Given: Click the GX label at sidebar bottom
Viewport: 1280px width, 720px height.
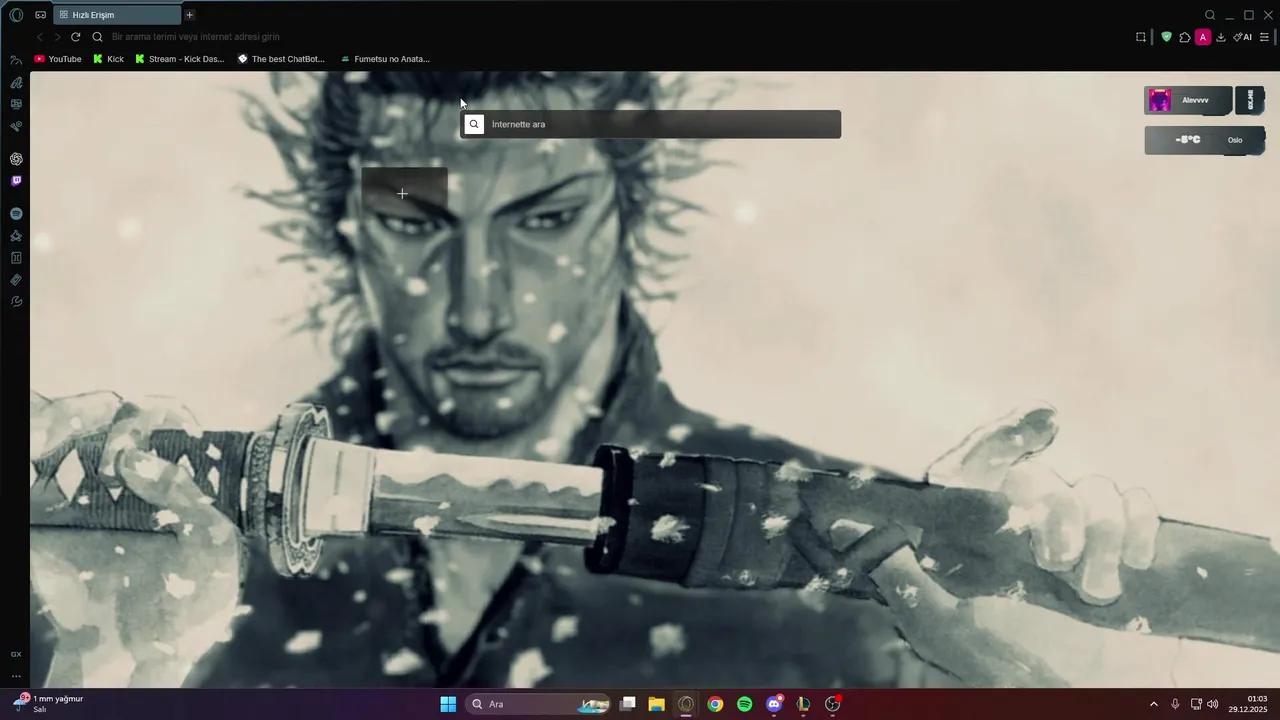Looking at the screenshot, I should (x=16, y=654).
